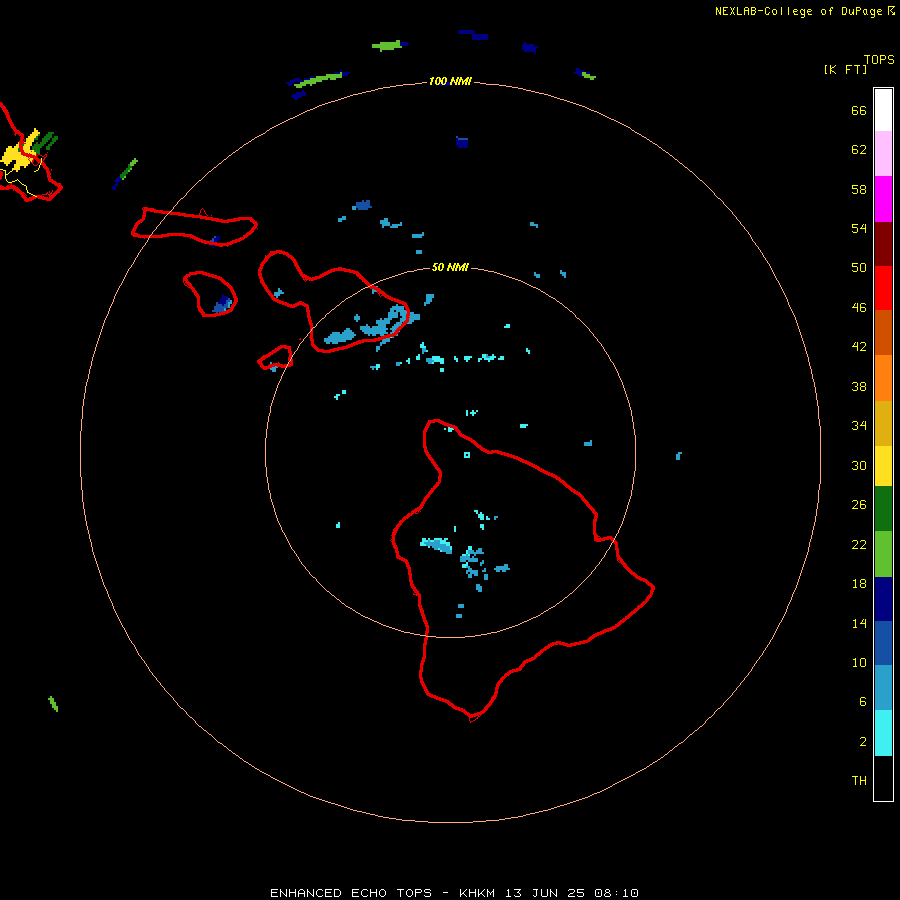
Task: Select the 50 scale value
Action: (x=859, y=267)
